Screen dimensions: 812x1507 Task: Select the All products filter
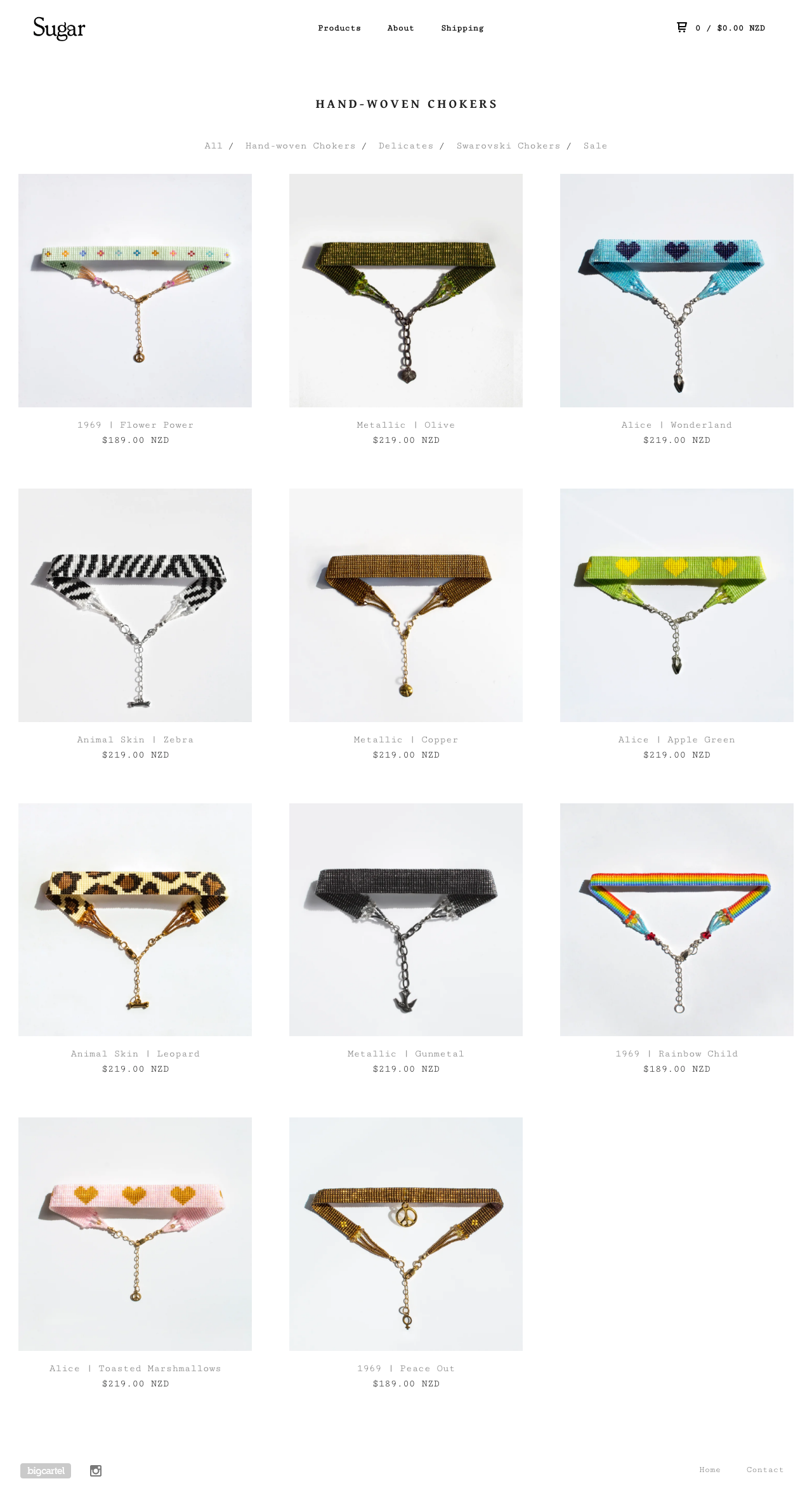click(x=214, y=146)
